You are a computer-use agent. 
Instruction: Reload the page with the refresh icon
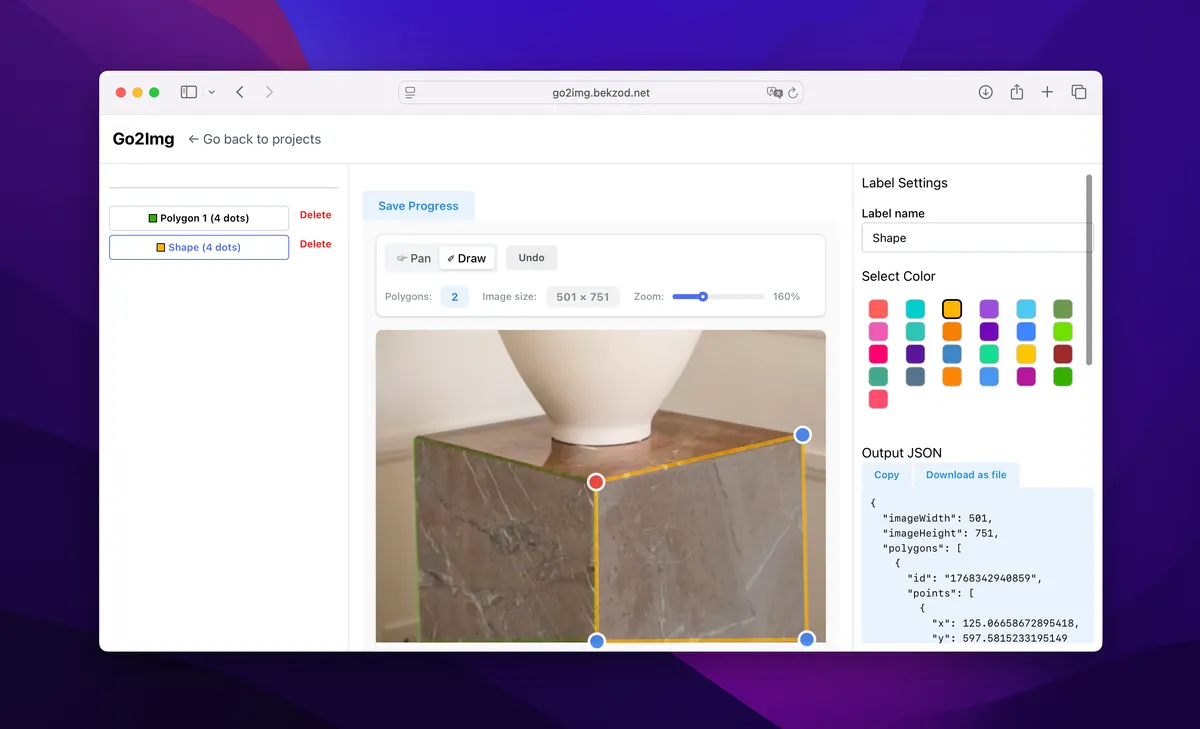pos(793,92)
